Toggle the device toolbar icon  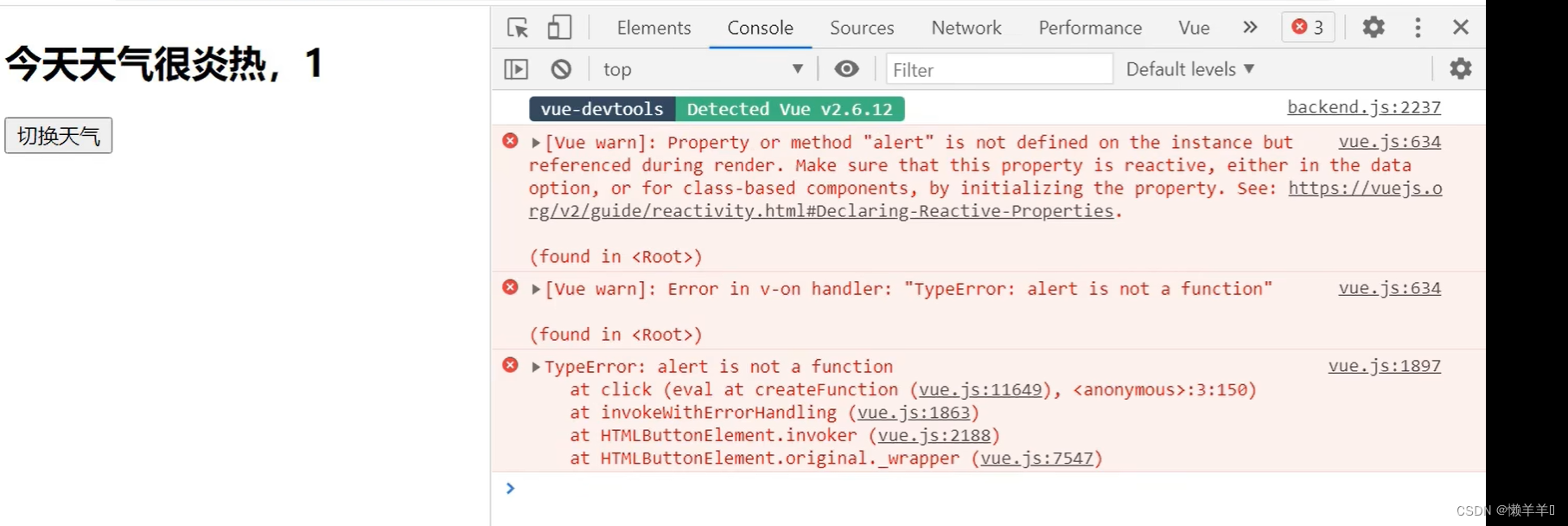pos(559,28)
